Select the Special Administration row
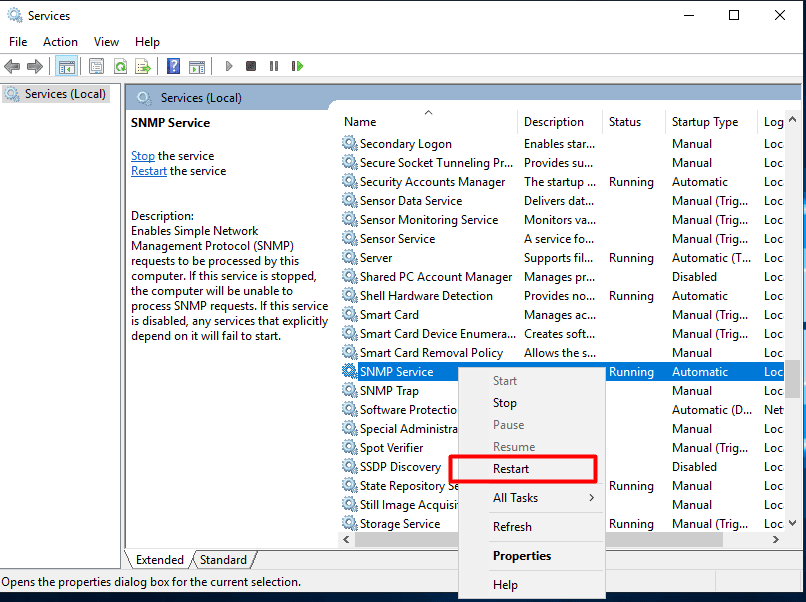The image size is (806, 602). (399, 429)
